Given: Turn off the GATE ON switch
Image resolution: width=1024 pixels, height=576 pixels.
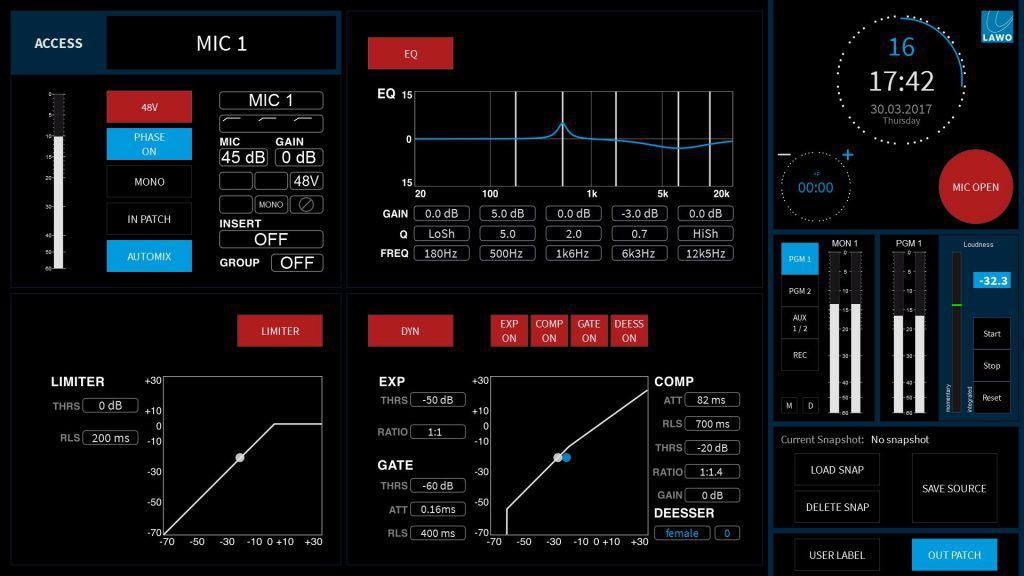Looking at the screenshot, I should tap(589, 331).
